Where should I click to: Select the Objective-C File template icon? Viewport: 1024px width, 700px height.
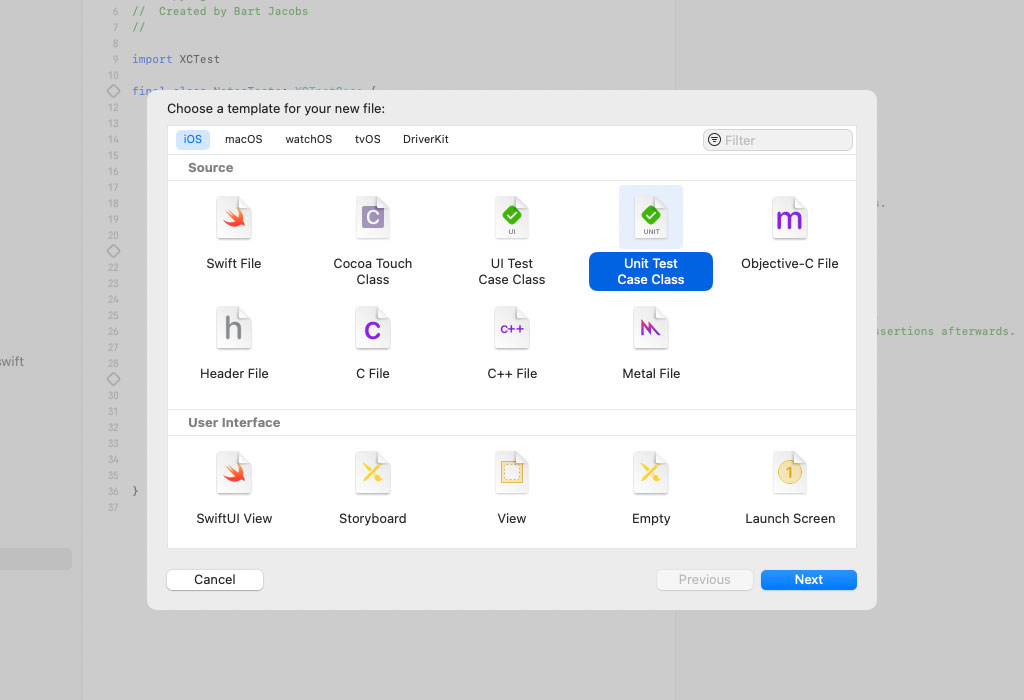(x=789, y=218)
